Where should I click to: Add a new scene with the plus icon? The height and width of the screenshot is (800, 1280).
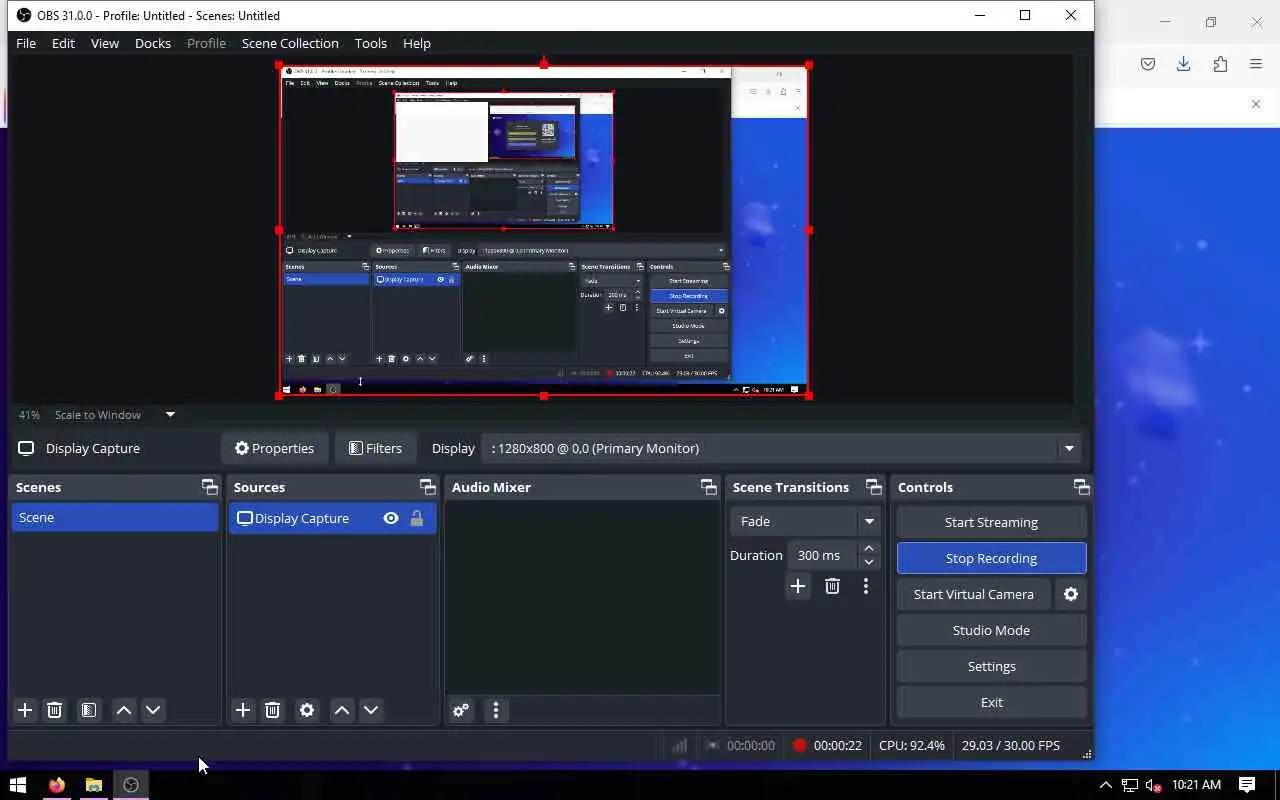point(25,710)
